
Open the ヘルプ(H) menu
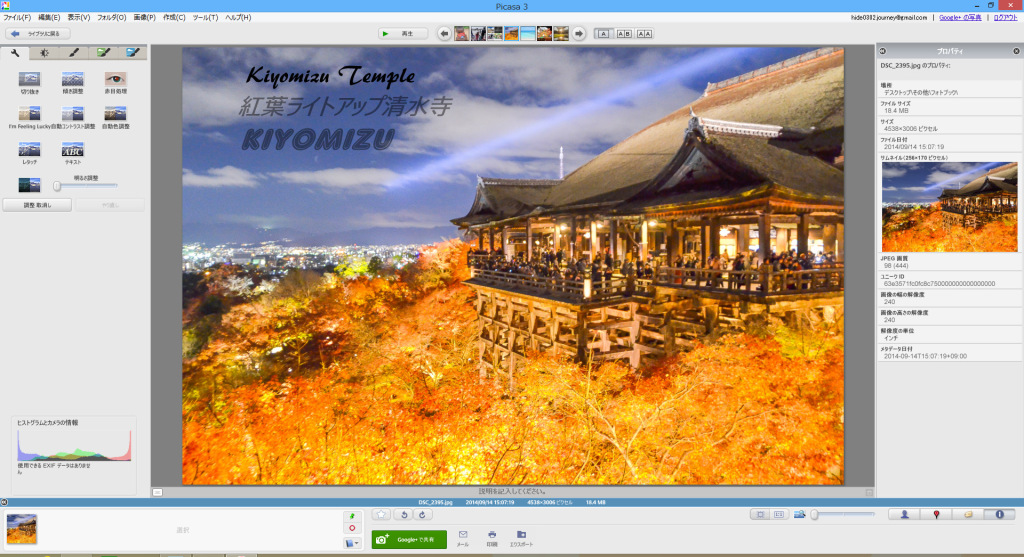click(238, 18)
